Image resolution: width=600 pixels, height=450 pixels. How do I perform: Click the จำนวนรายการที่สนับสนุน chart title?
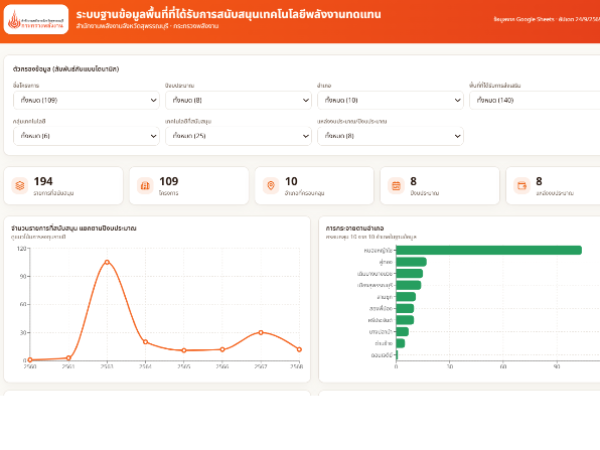(x=74, y=228)
